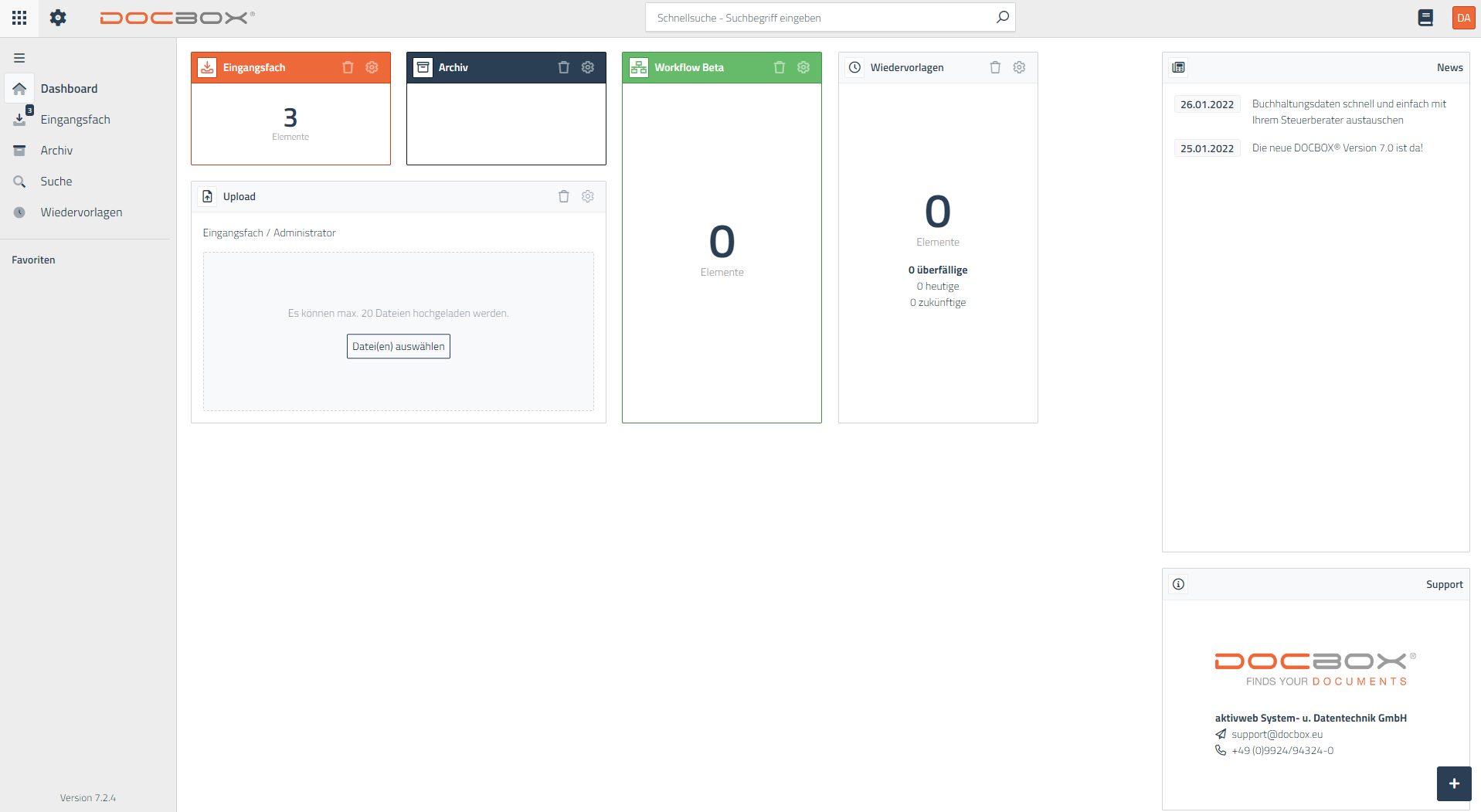Open the Eingangsfach tile showing 3 Elemente
Screen dimensions: 1481x812
pos(290,124)
